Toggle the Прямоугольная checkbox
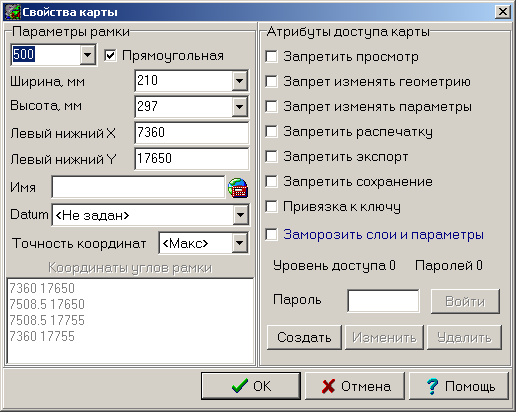Viewport: 516px width, 412px height. [110, 55]
